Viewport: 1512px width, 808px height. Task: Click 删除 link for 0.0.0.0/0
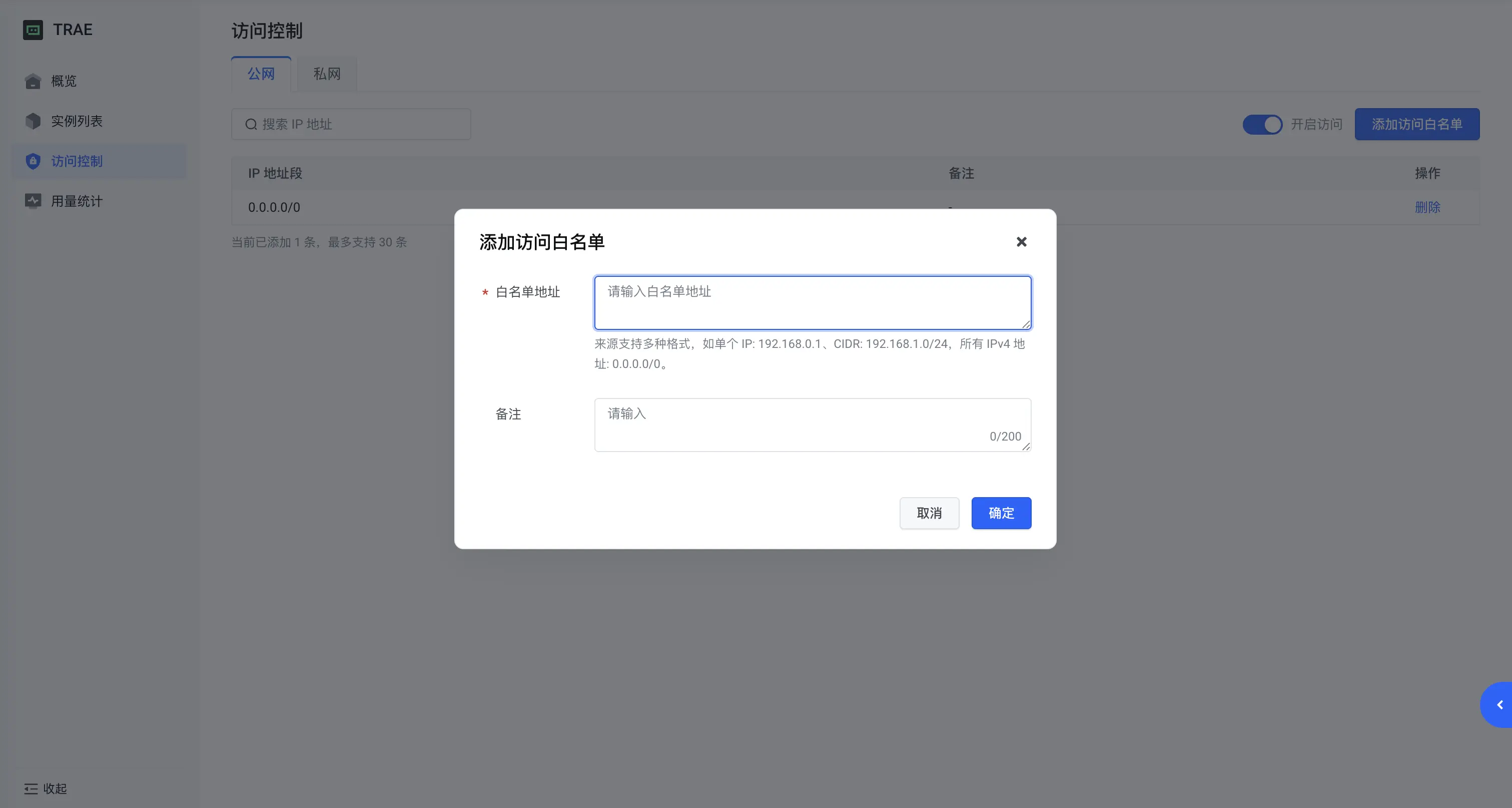(1427, 207)
